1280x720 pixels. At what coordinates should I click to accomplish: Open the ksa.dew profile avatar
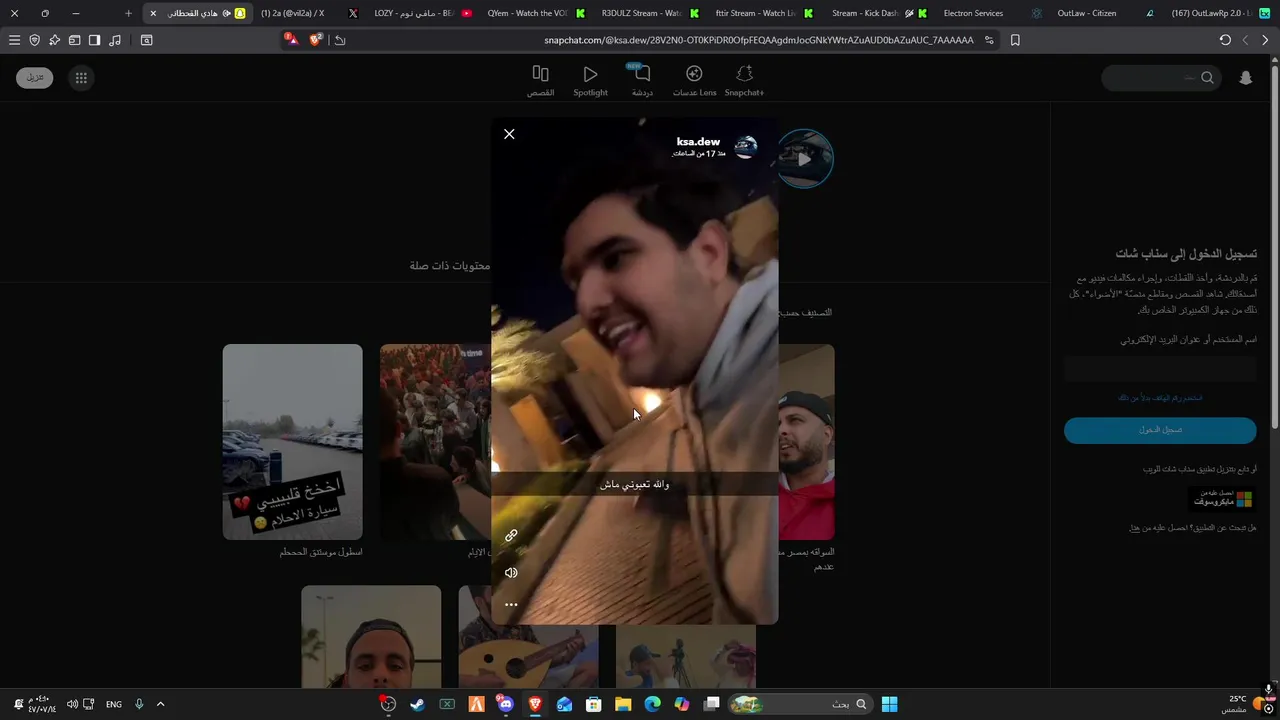(x=746, y=148)
